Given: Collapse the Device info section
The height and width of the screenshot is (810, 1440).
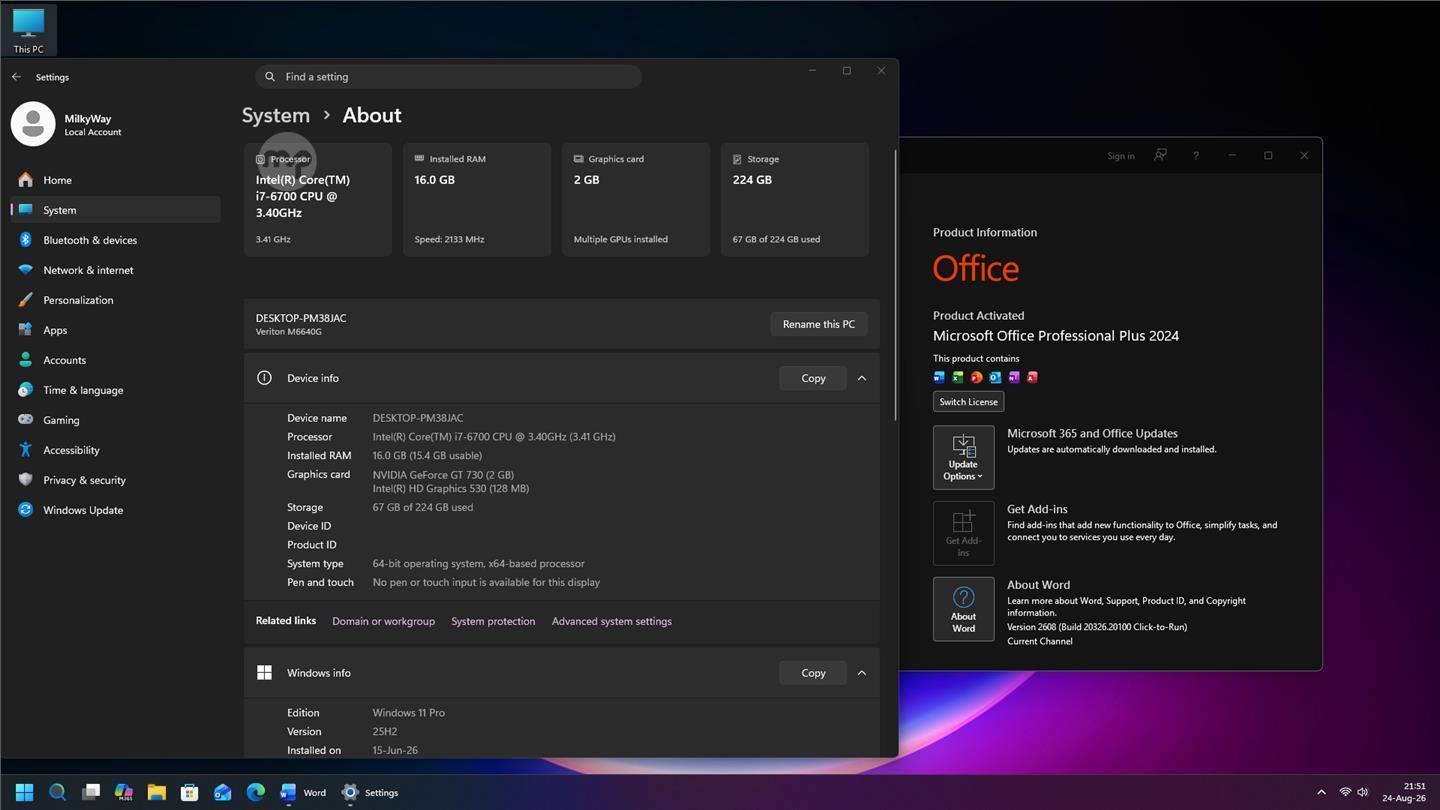Looking at the screenshot, I should [861, 378].
